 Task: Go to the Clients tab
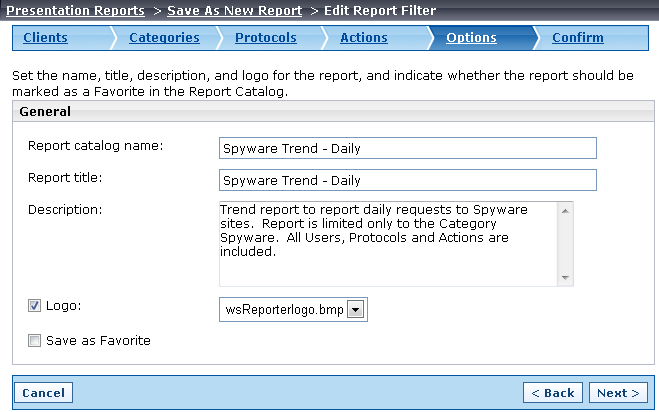[45, 37]
